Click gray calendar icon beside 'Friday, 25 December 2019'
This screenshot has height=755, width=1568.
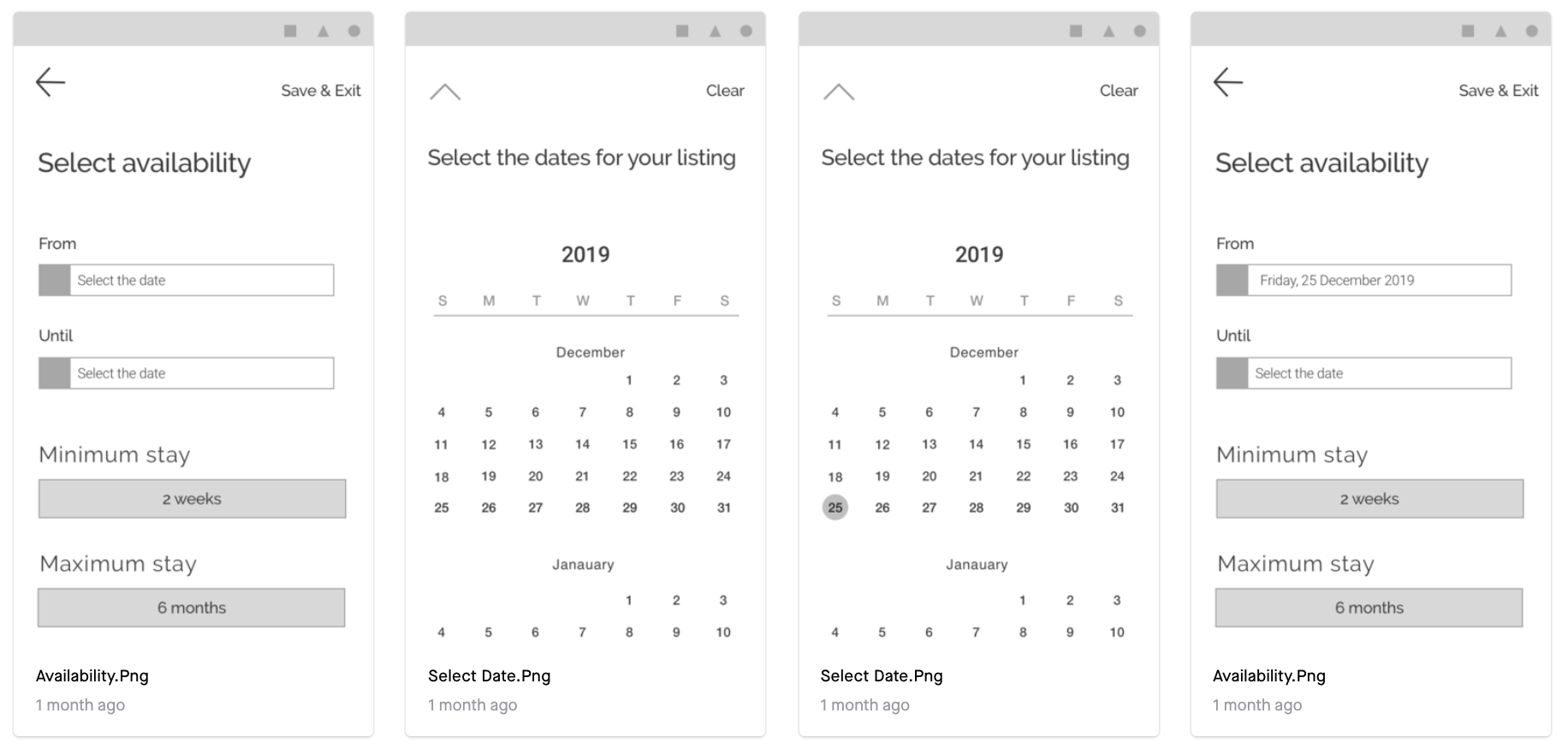[x=1232, y=280]
